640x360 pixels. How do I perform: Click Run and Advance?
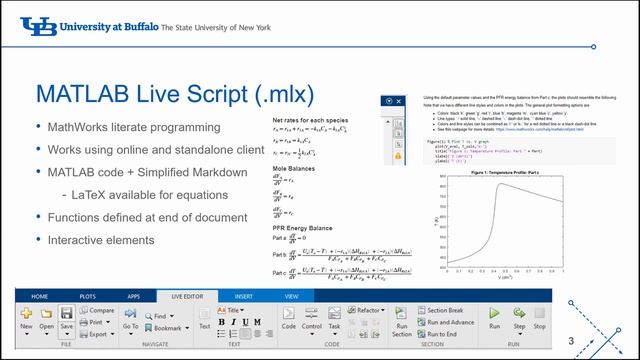click(x=446, y=322)
